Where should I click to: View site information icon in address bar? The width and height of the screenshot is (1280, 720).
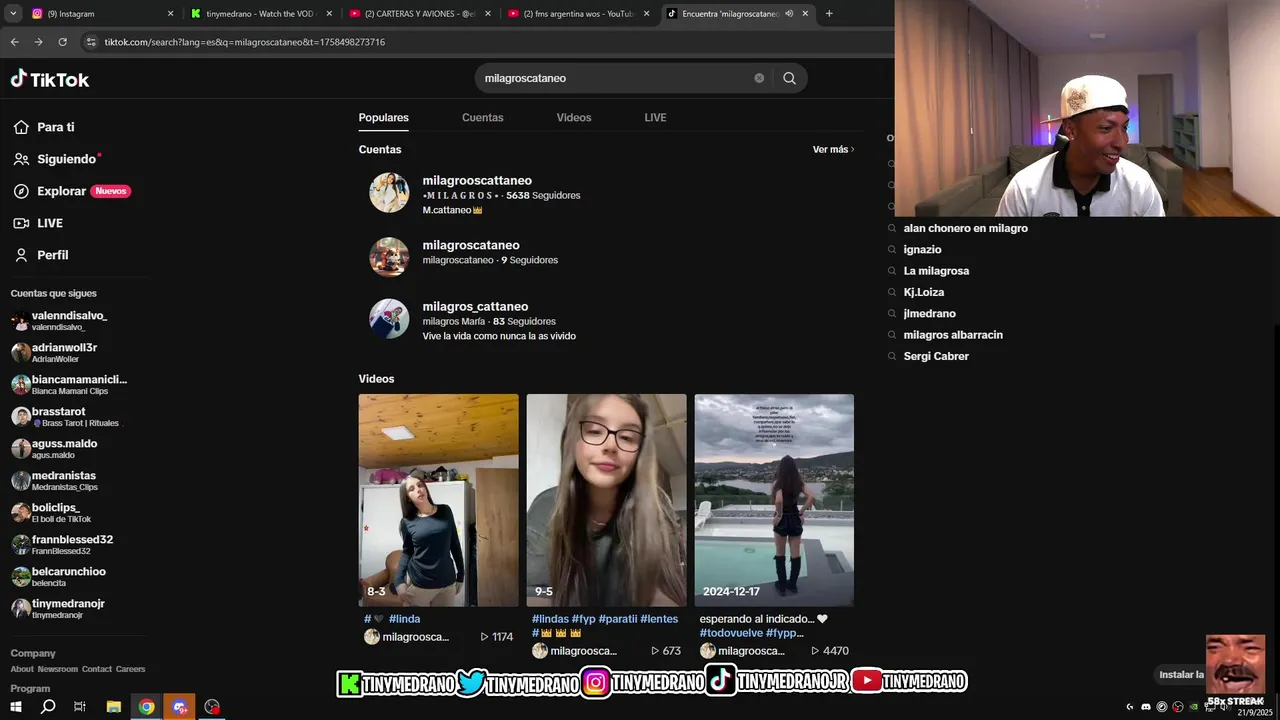[91, 42]
